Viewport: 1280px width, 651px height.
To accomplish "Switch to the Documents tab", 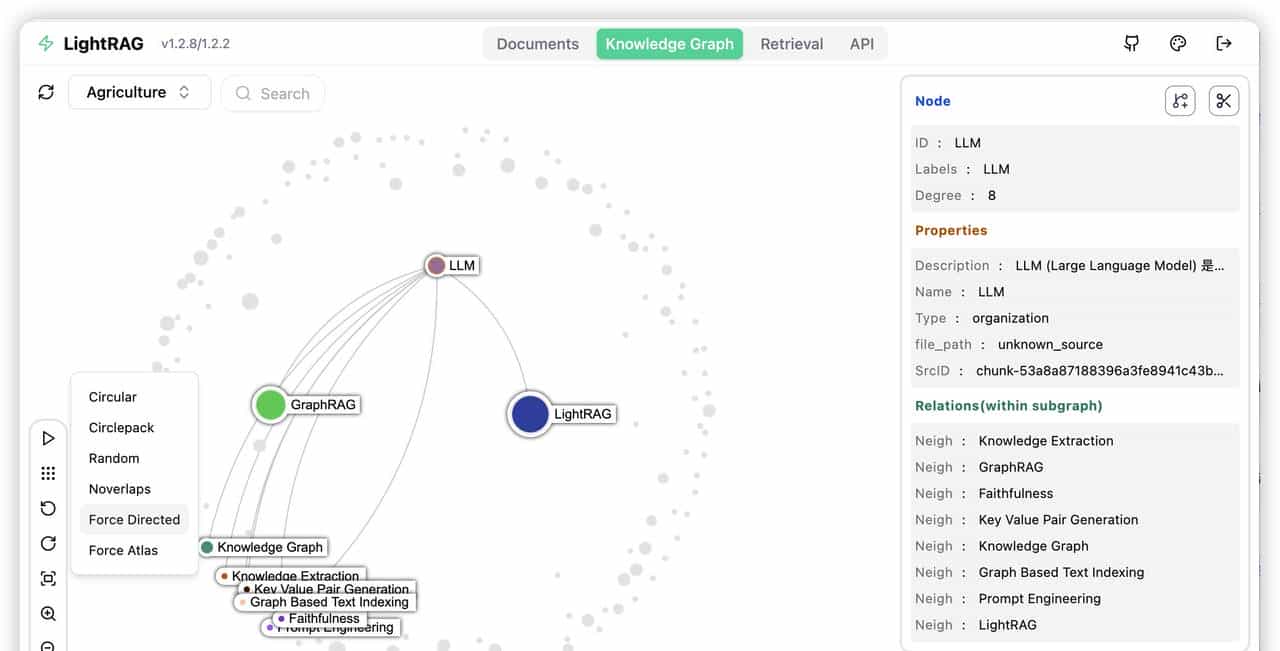I will [537, 44].
